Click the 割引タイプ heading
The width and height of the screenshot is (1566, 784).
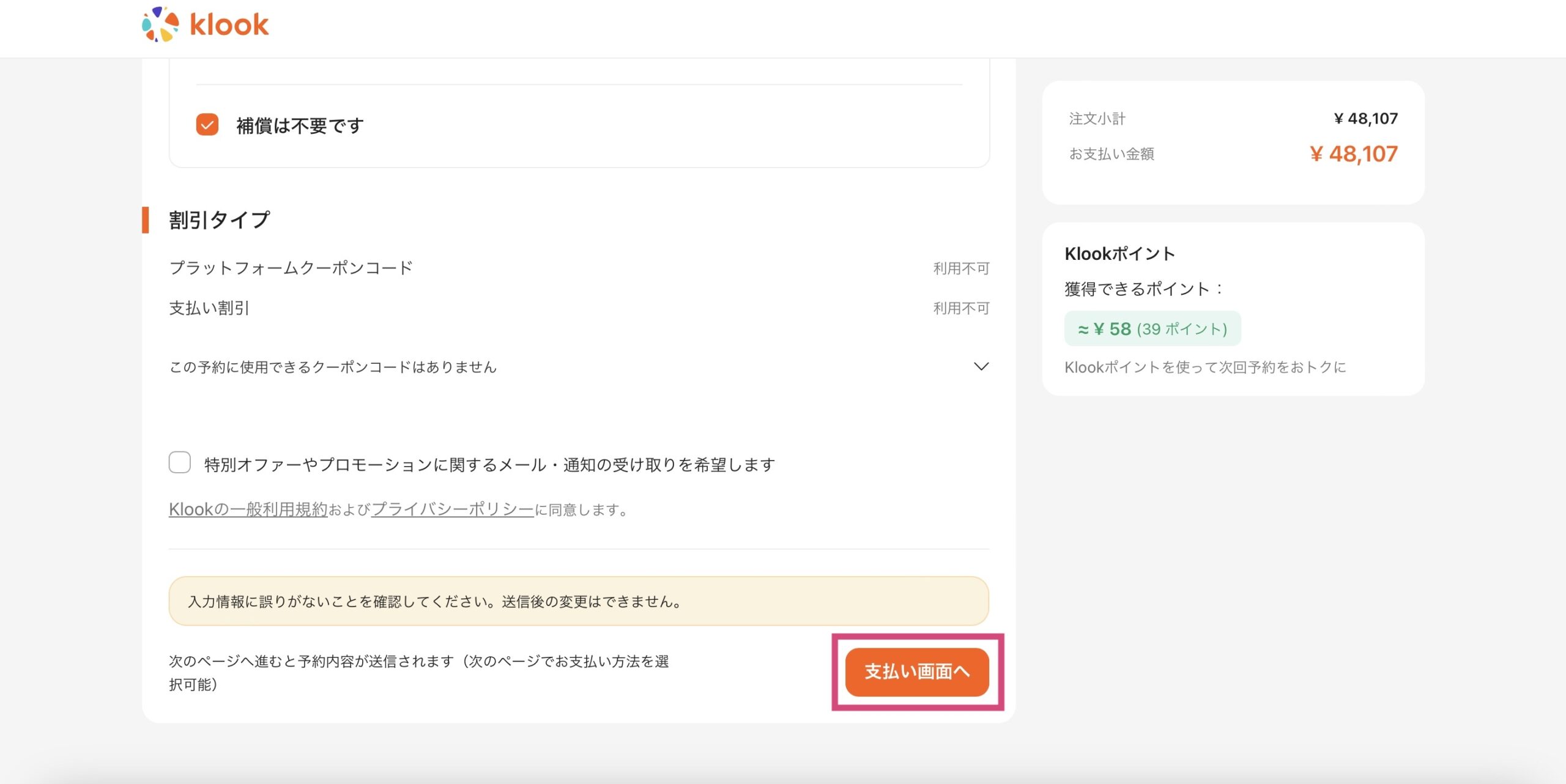(220, 220)
